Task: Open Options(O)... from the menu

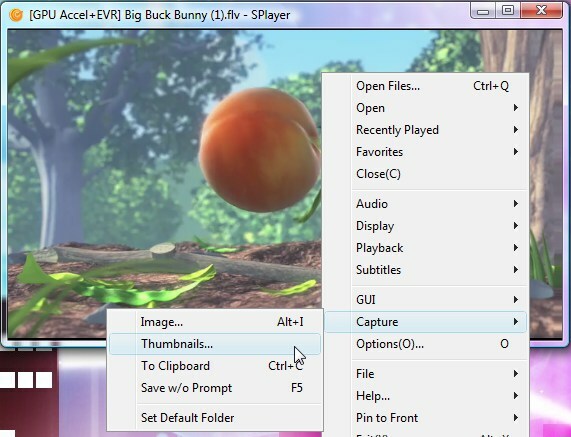Action: [425, 344]
